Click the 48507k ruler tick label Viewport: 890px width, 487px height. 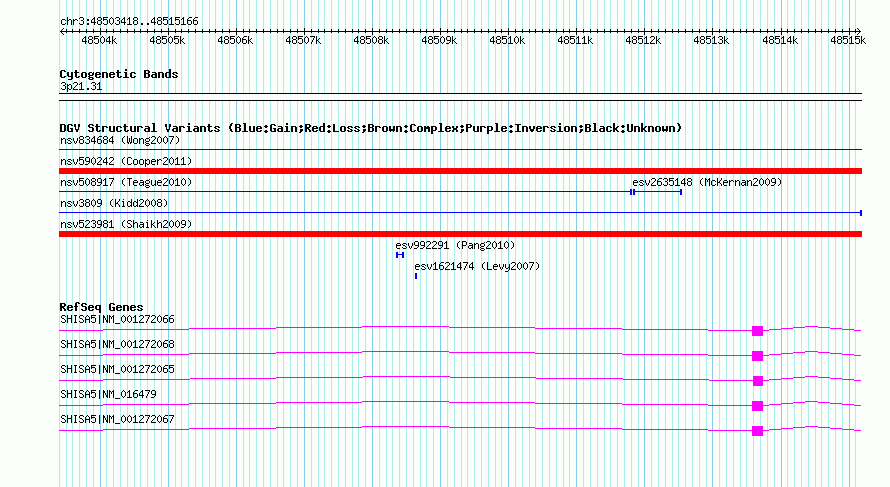pyautogui.click(x=303, y=40)
